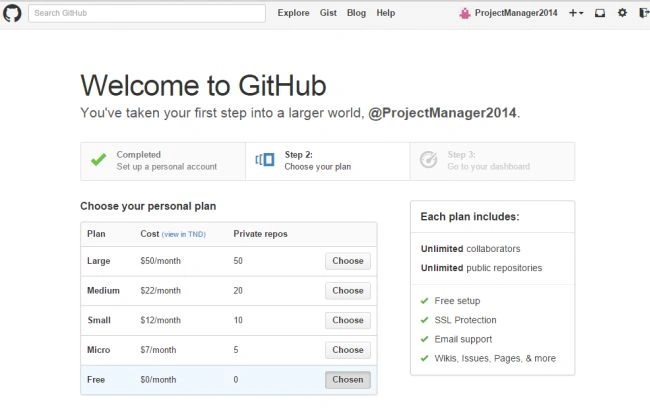650x409 pixels.
Task: Click the Step 3 dashboard gauge icon
Action: tap(428, 160)
